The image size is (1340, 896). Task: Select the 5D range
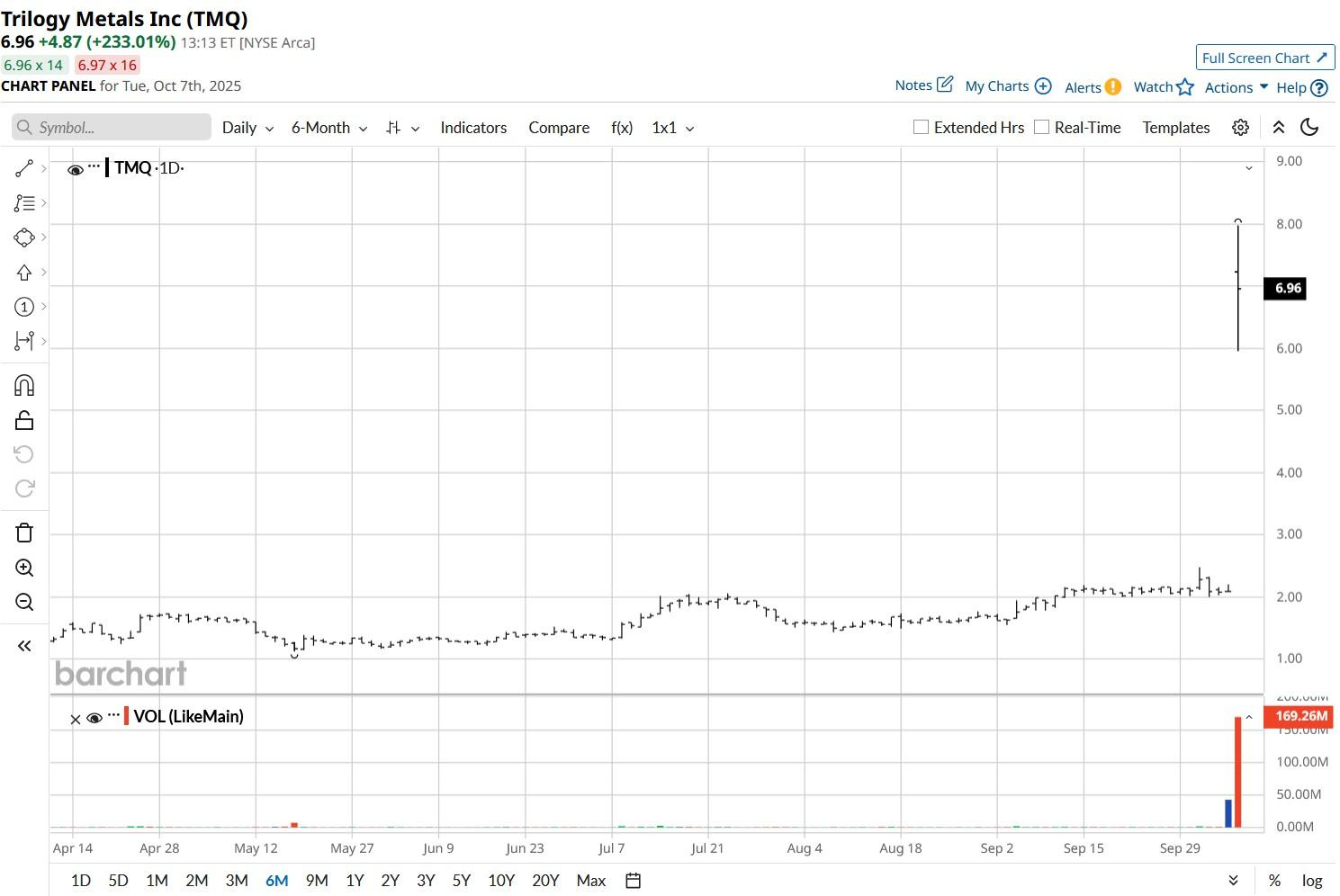tap(118, 881)
